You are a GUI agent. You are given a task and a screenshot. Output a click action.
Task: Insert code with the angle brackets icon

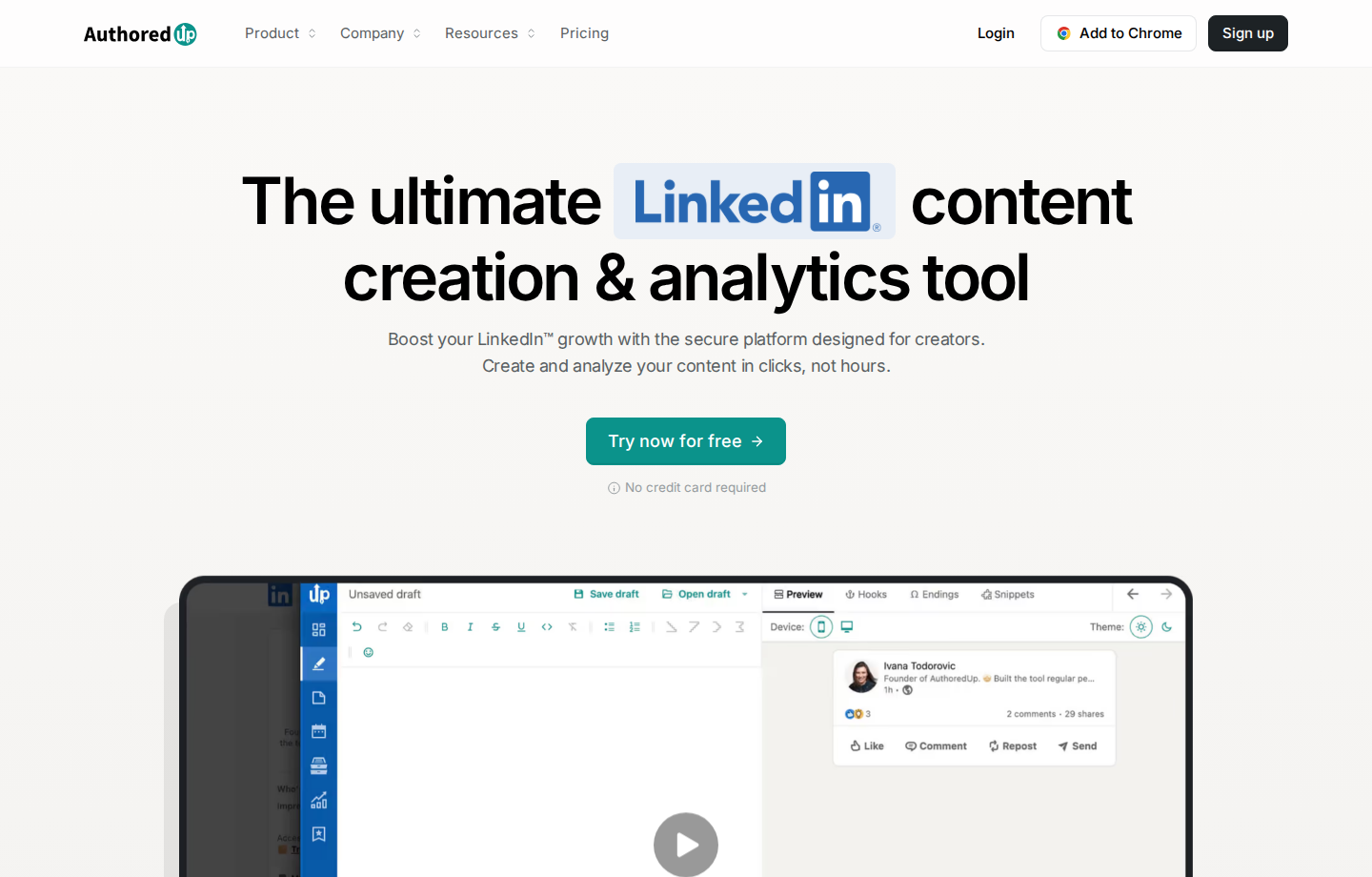(x=547, y=627)
